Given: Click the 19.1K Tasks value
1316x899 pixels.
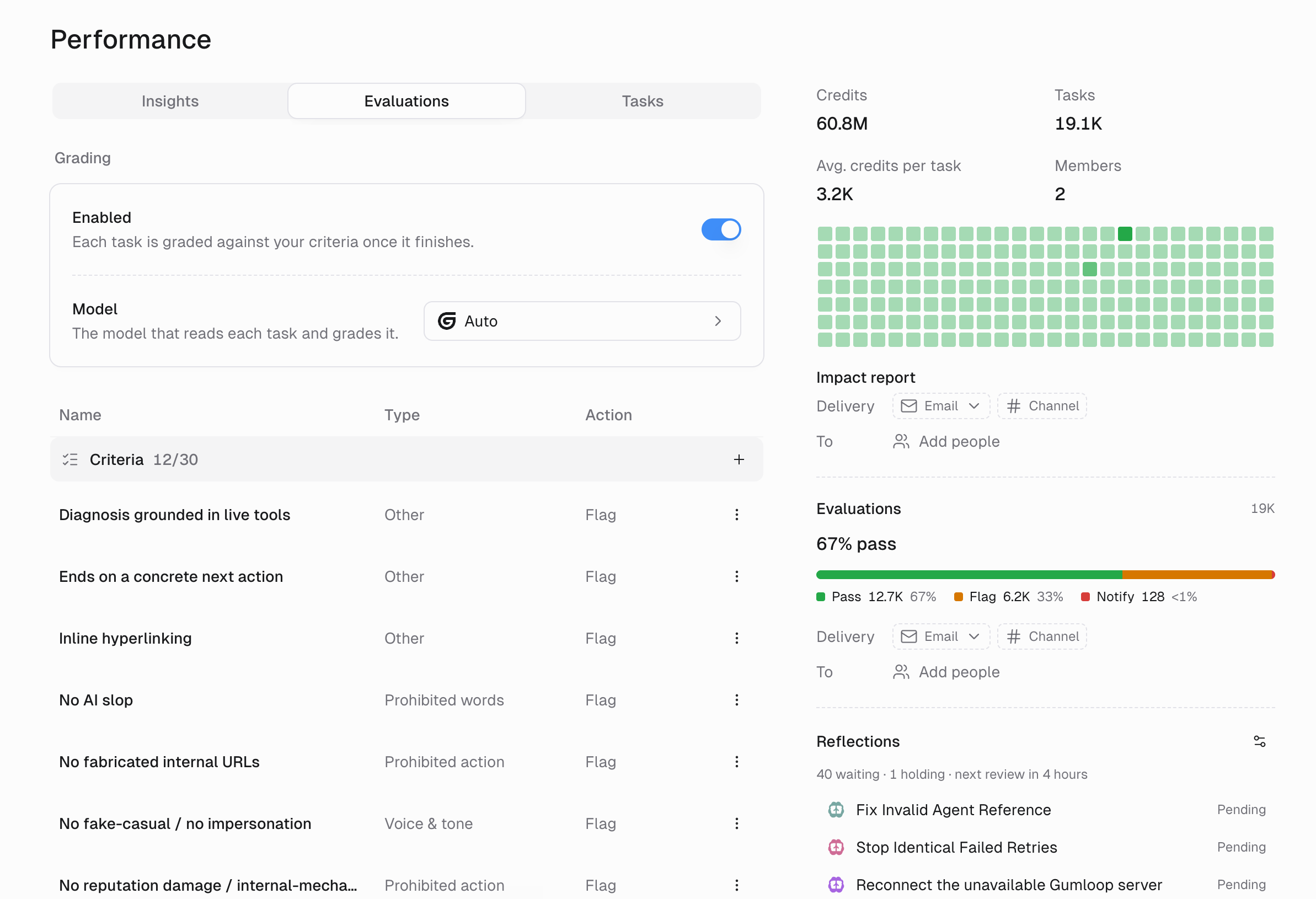Looking at the screenshot, I should (1078, 124).
